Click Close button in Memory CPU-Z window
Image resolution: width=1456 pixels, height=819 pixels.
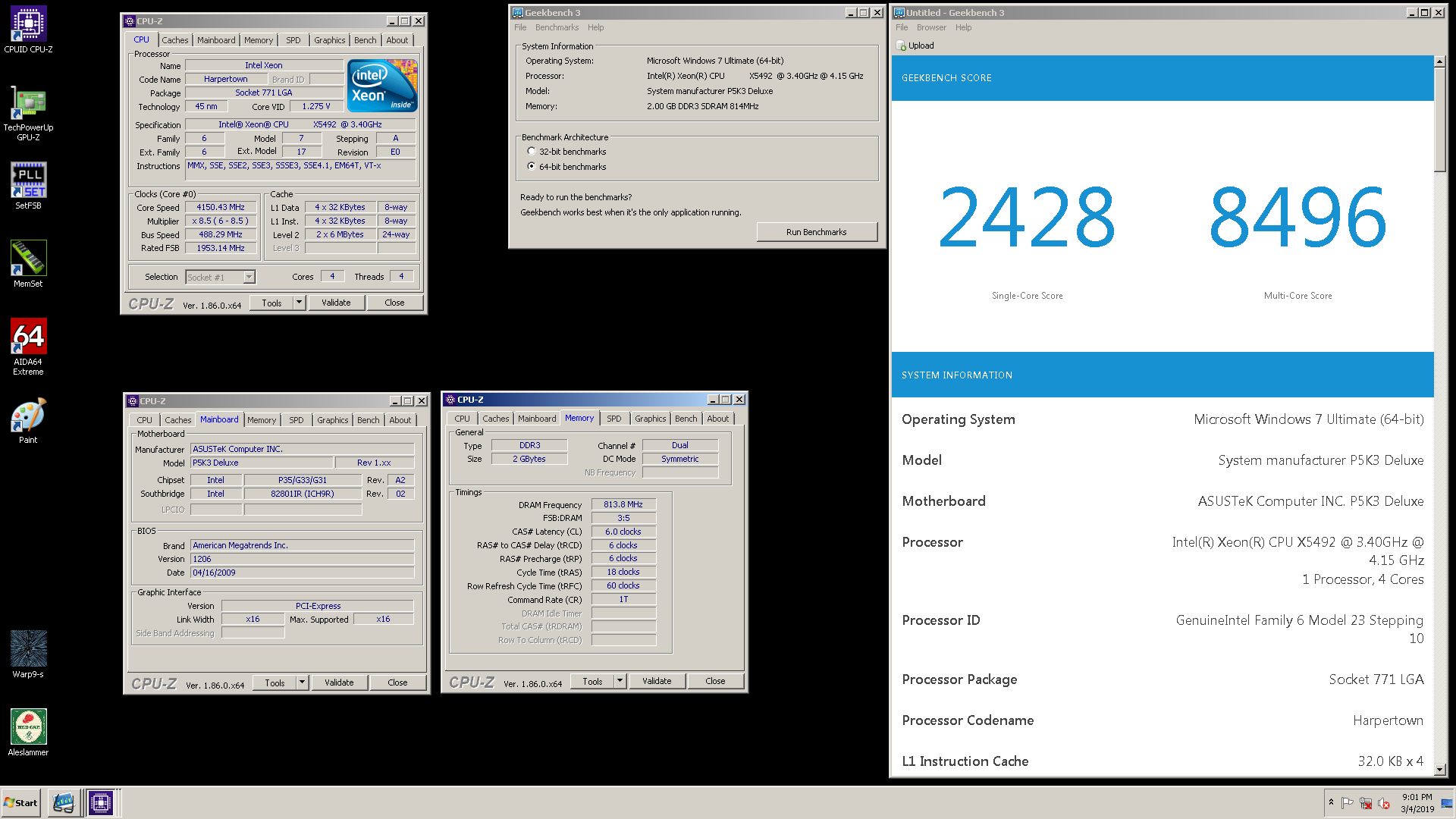pyautogui.click(x=715, y=681)
